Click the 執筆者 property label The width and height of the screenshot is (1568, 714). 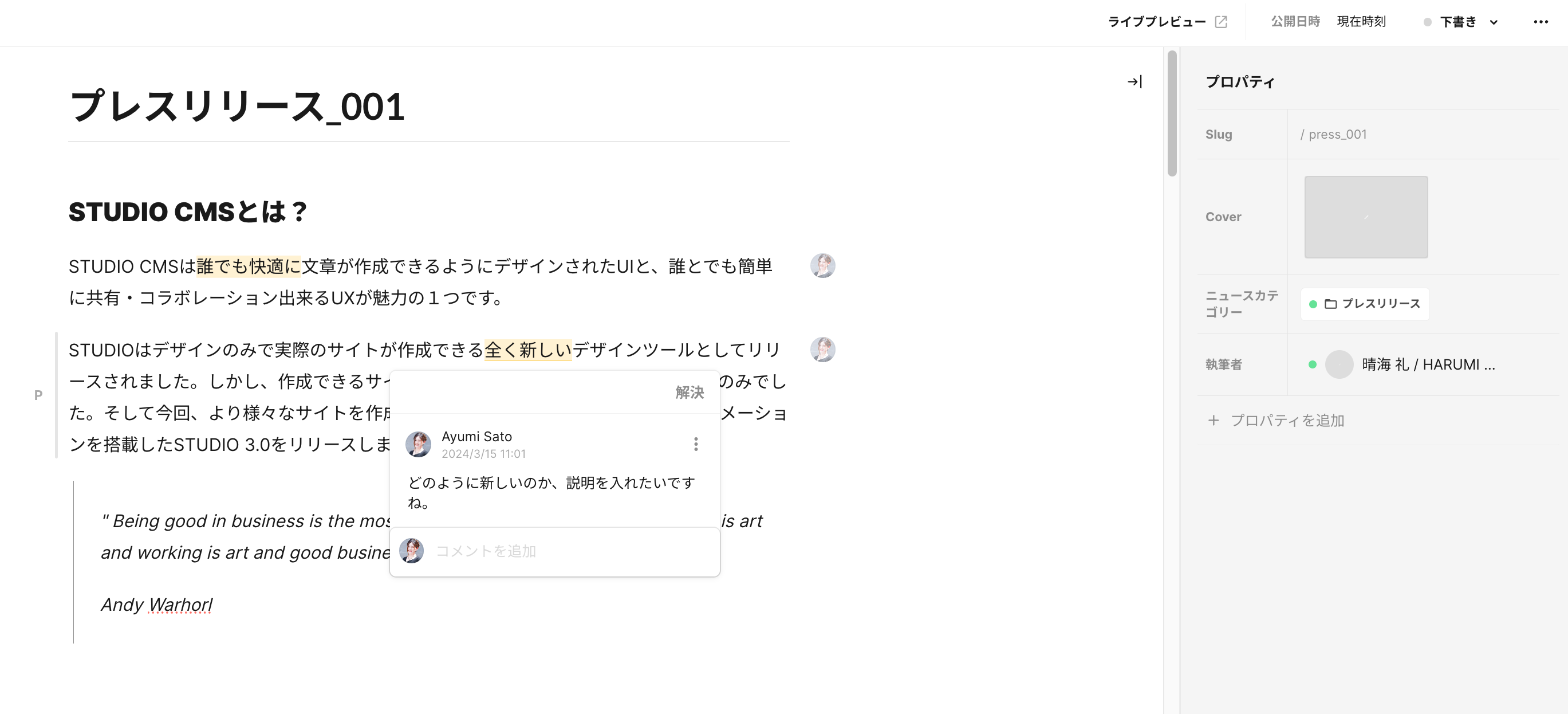click(1223, 364)
